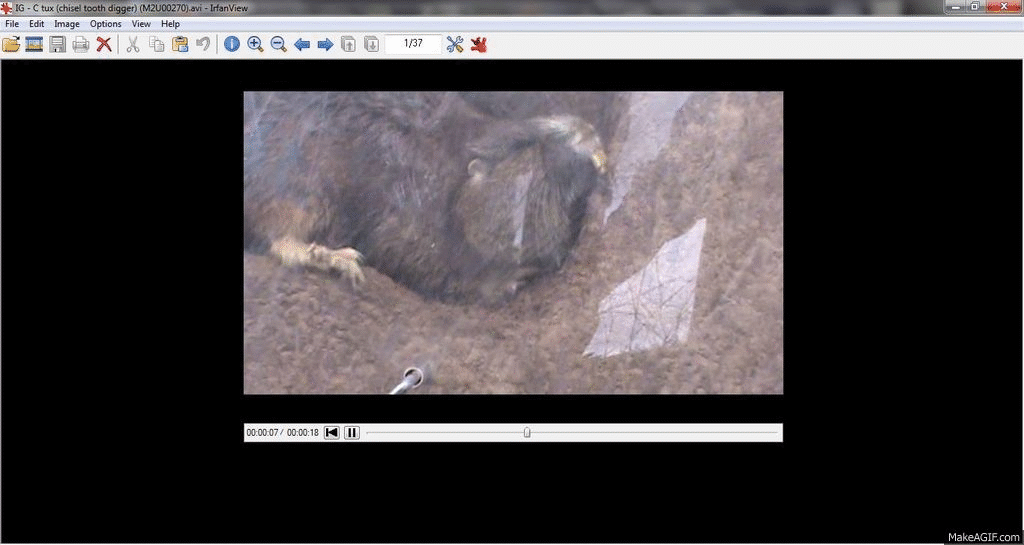Viewport: 1024px width, 545px height.
Task: Click the Zoom Out magnifier icon
Action: (279, 44)
